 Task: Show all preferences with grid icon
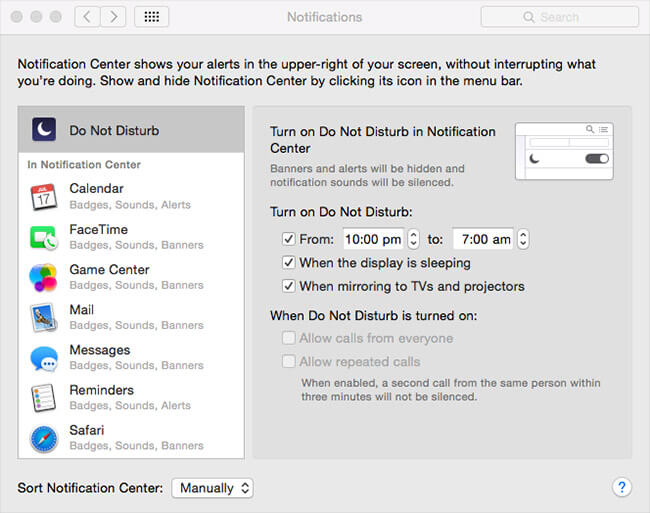coord(151,17)
